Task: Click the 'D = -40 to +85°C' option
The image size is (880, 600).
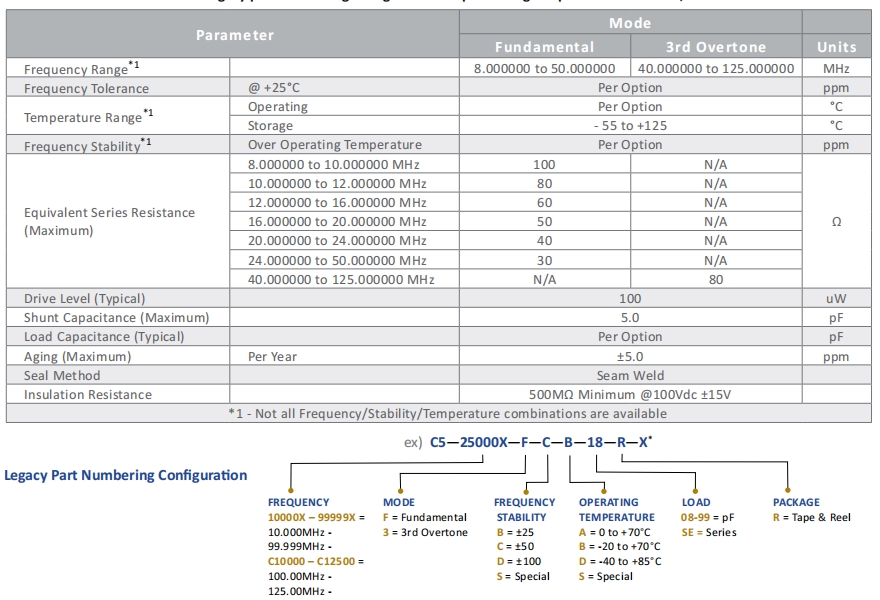Action: pyautogui.click(x=620, y=561)
